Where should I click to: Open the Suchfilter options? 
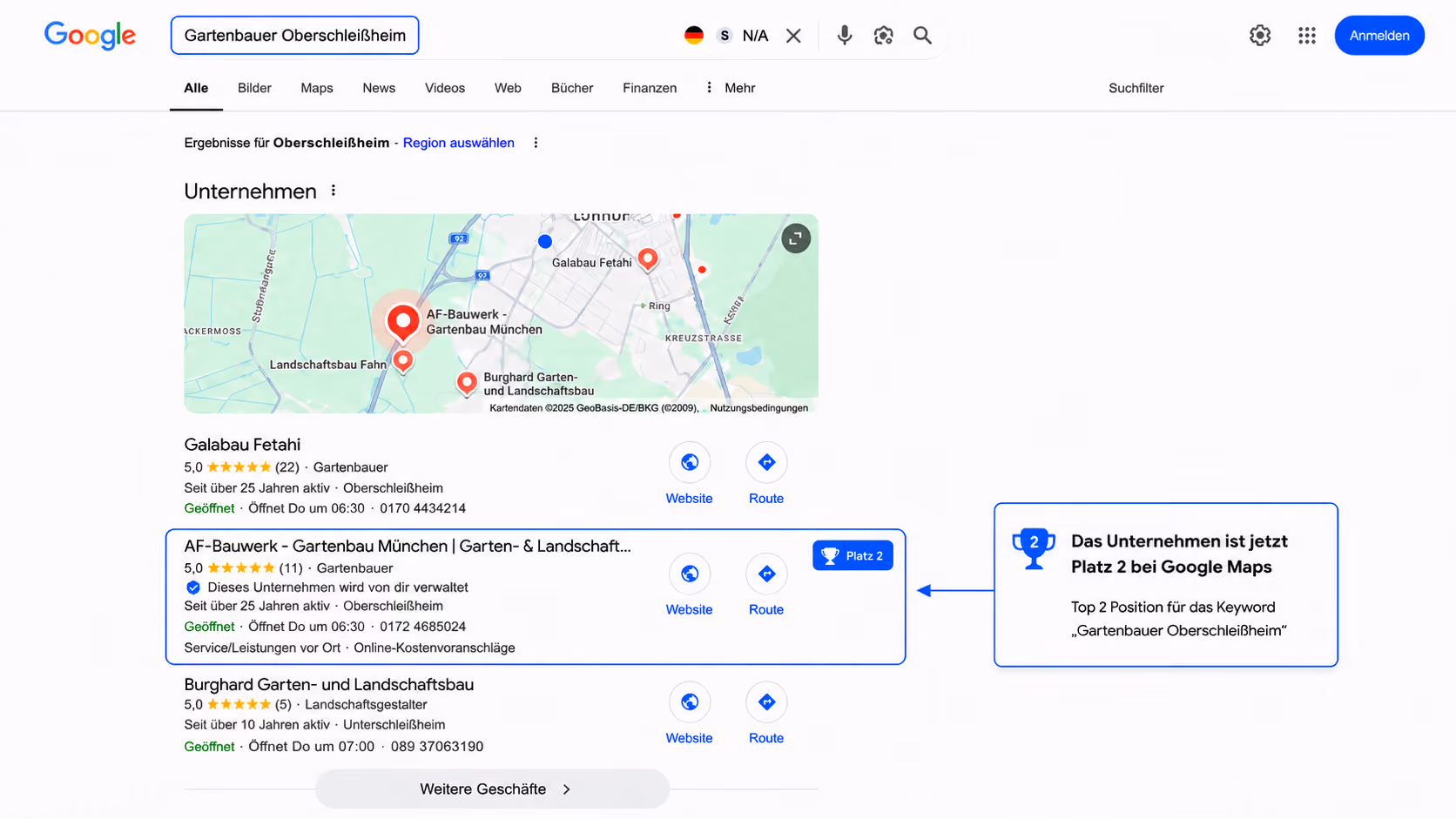(1136, 88)
